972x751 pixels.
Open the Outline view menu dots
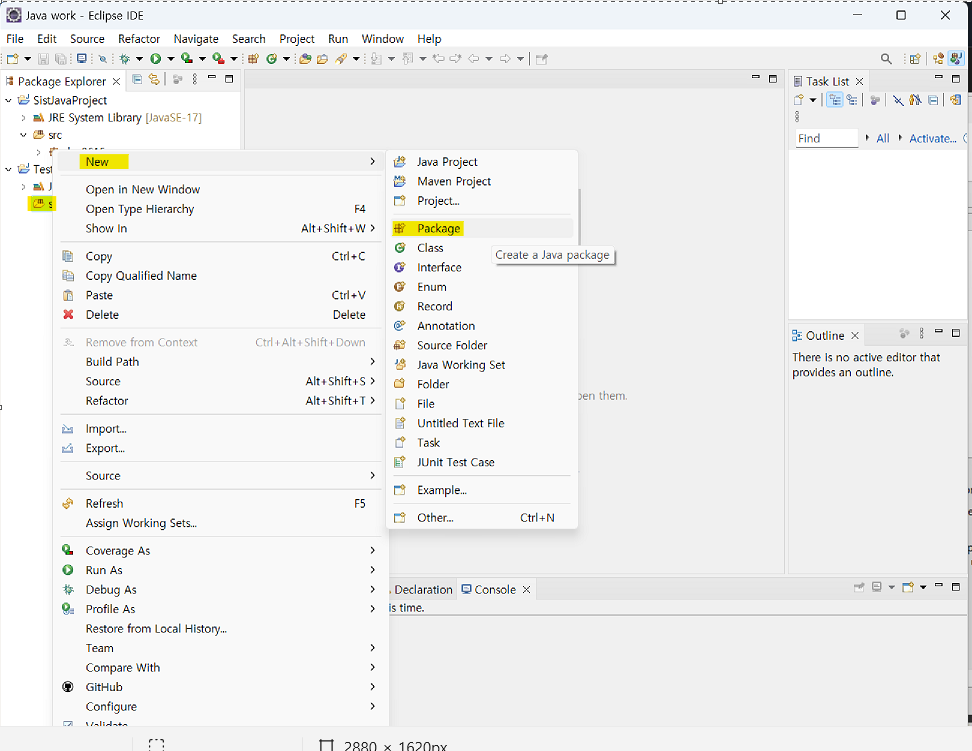click(922, 334)
